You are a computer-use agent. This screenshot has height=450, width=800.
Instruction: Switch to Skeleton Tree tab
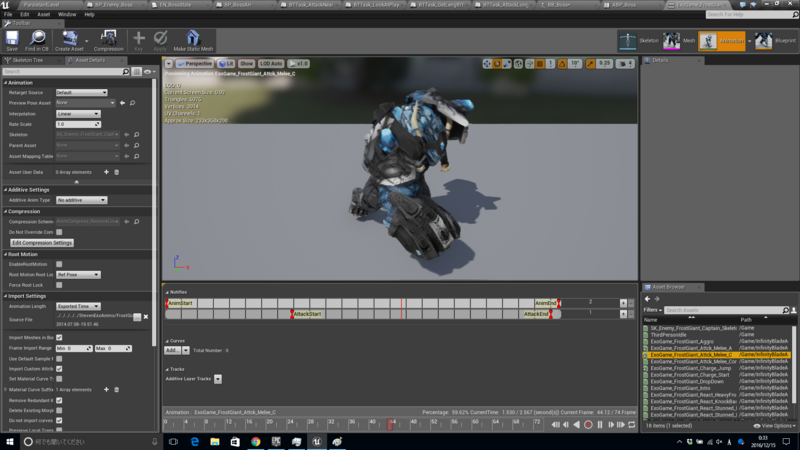click(28, 60)
